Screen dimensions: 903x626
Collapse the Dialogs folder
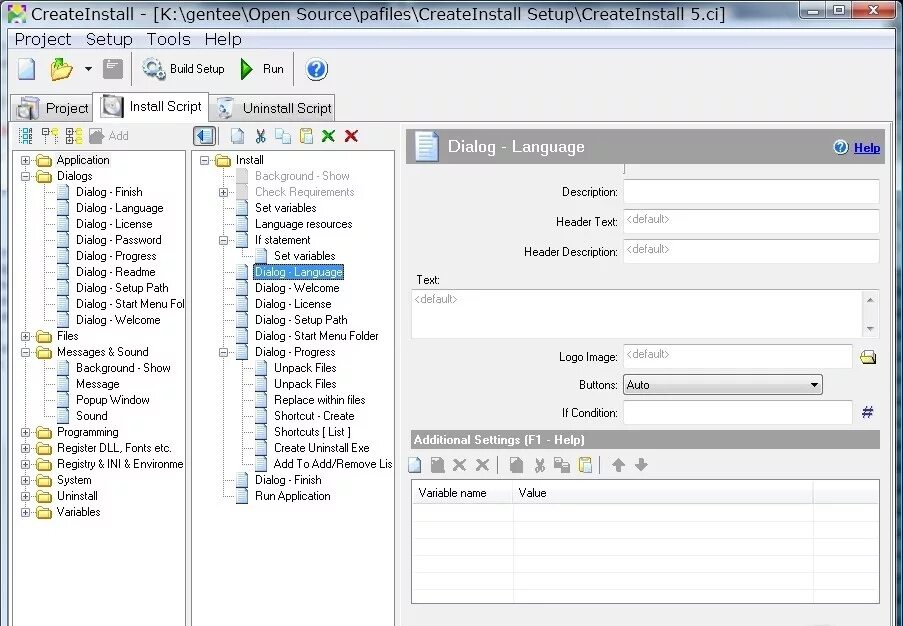coord(25,176)
